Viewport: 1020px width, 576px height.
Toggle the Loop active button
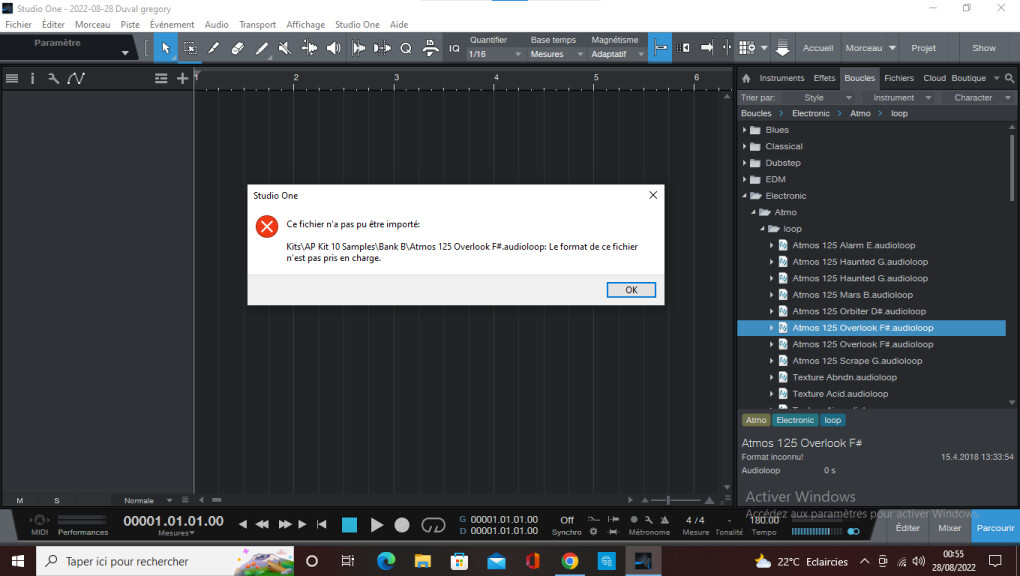433,525
